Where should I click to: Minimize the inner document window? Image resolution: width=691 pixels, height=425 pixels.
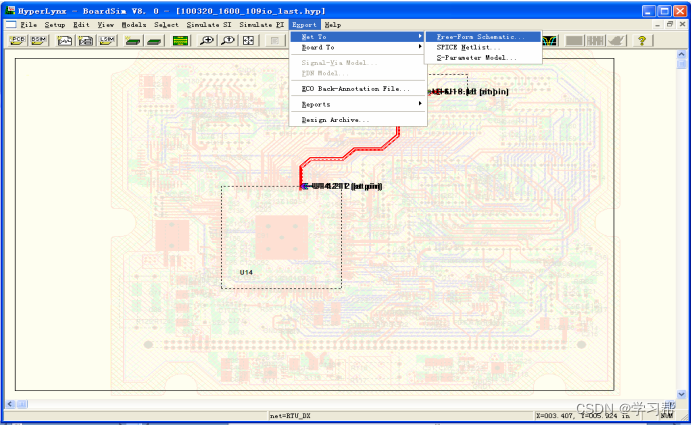coord(658,25)
